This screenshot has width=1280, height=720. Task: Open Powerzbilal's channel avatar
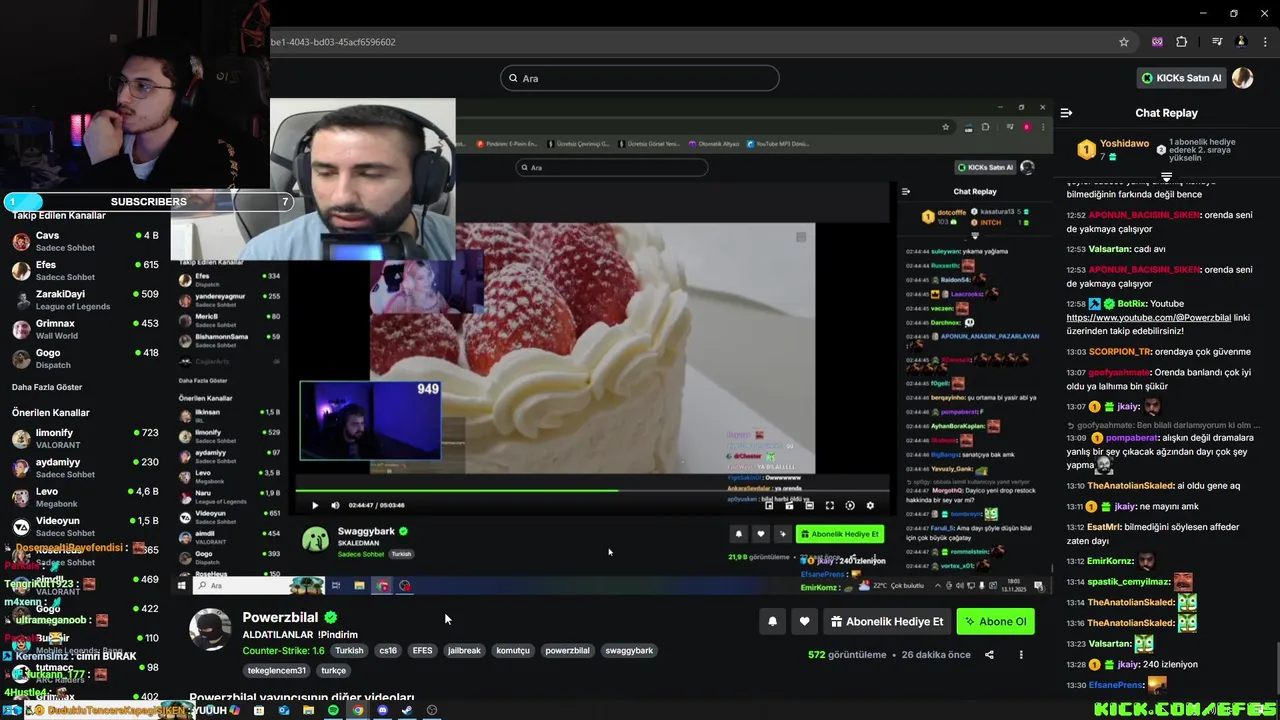click(x=210, y=629)
